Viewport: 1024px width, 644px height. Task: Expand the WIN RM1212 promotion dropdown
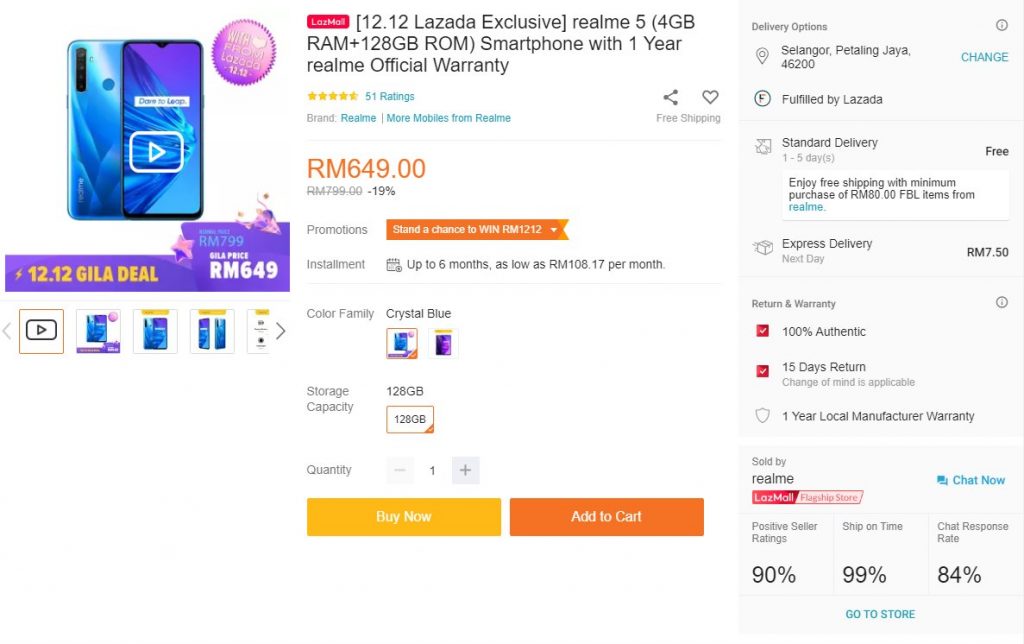coord(554,230)
